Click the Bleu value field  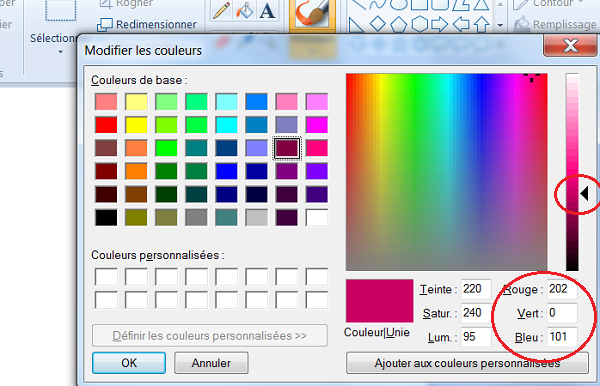tap(561, 337)
